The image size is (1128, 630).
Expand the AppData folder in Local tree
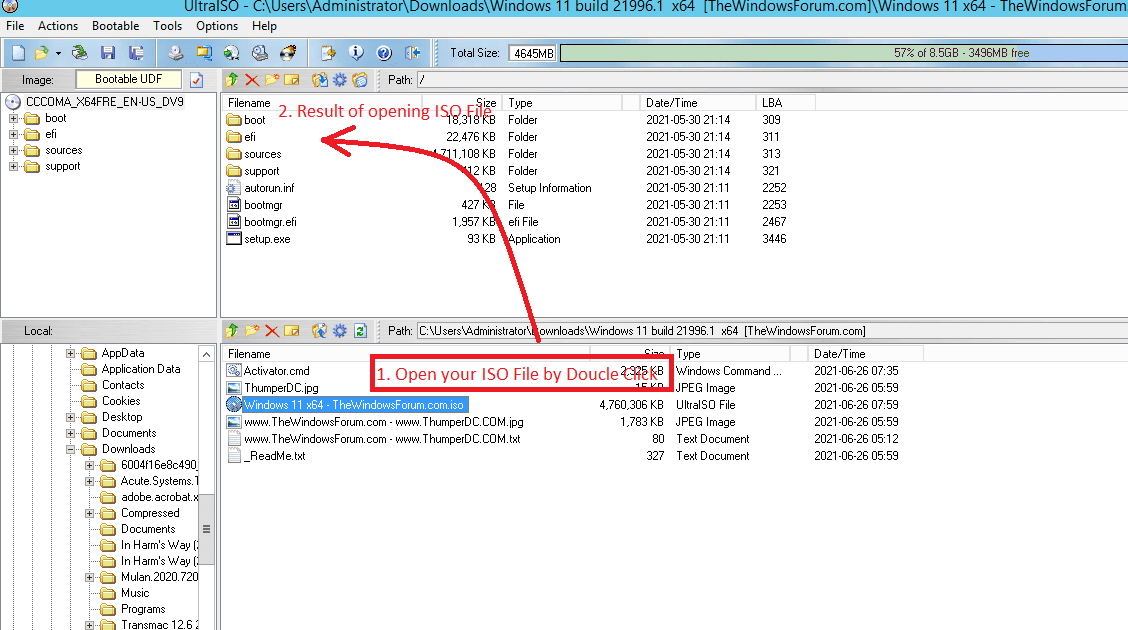coord(70,353)
